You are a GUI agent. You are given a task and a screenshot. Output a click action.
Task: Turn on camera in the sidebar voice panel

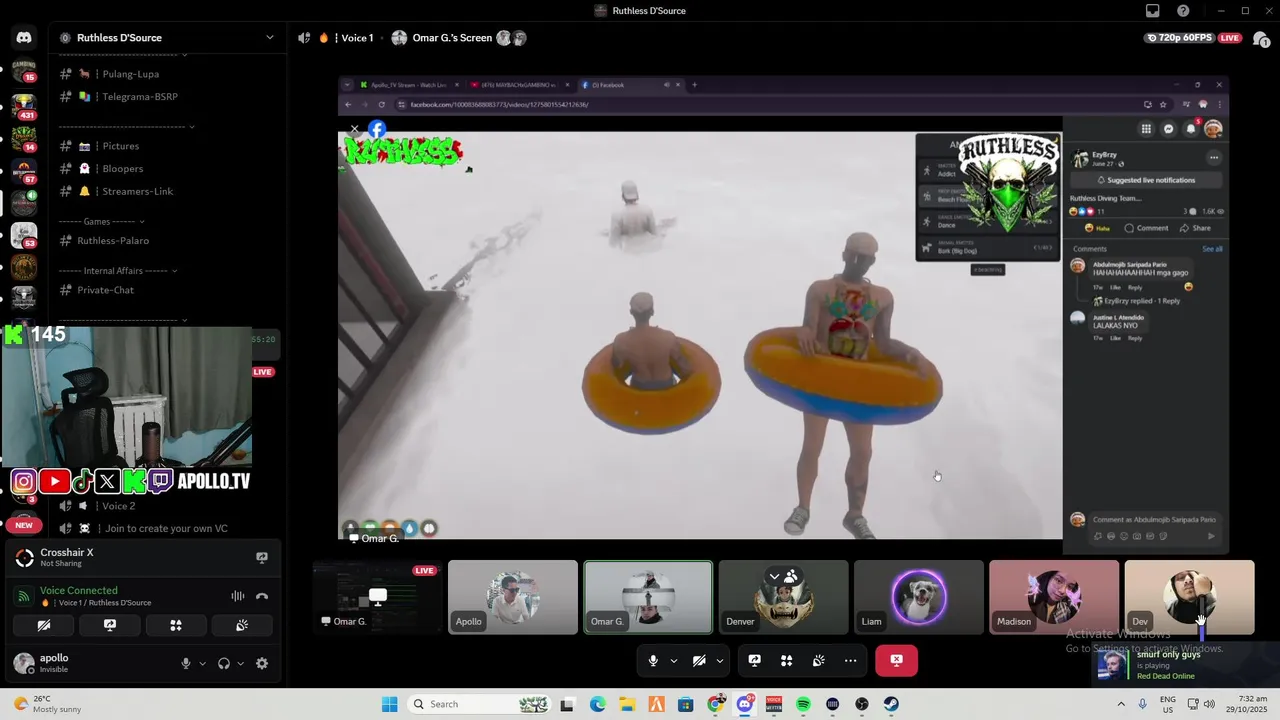pos(44,625)
